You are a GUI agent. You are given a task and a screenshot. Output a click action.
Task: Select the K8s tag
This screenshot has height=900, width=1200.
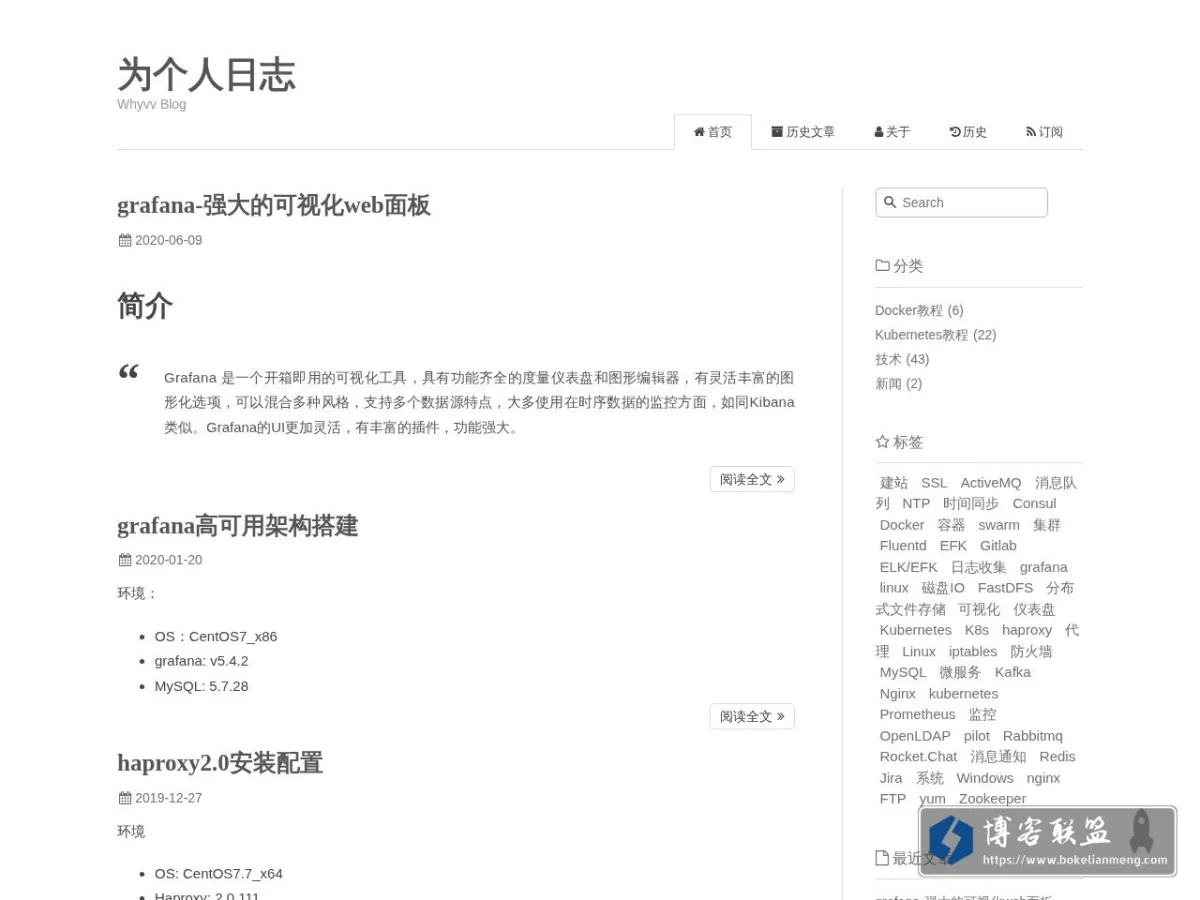coord(977,630)
